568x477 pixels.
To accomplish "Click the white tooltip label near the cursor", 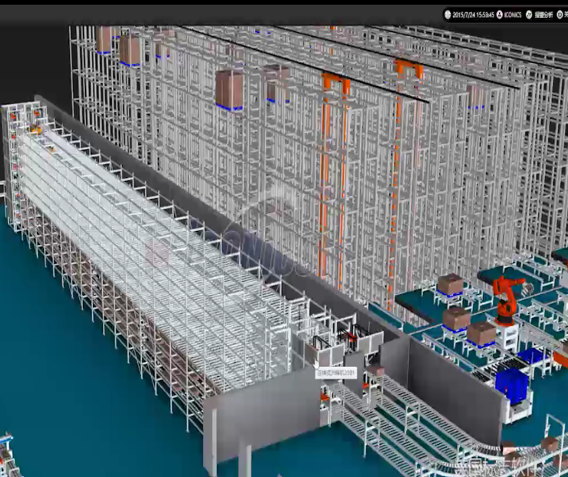I will pos(336,373).
